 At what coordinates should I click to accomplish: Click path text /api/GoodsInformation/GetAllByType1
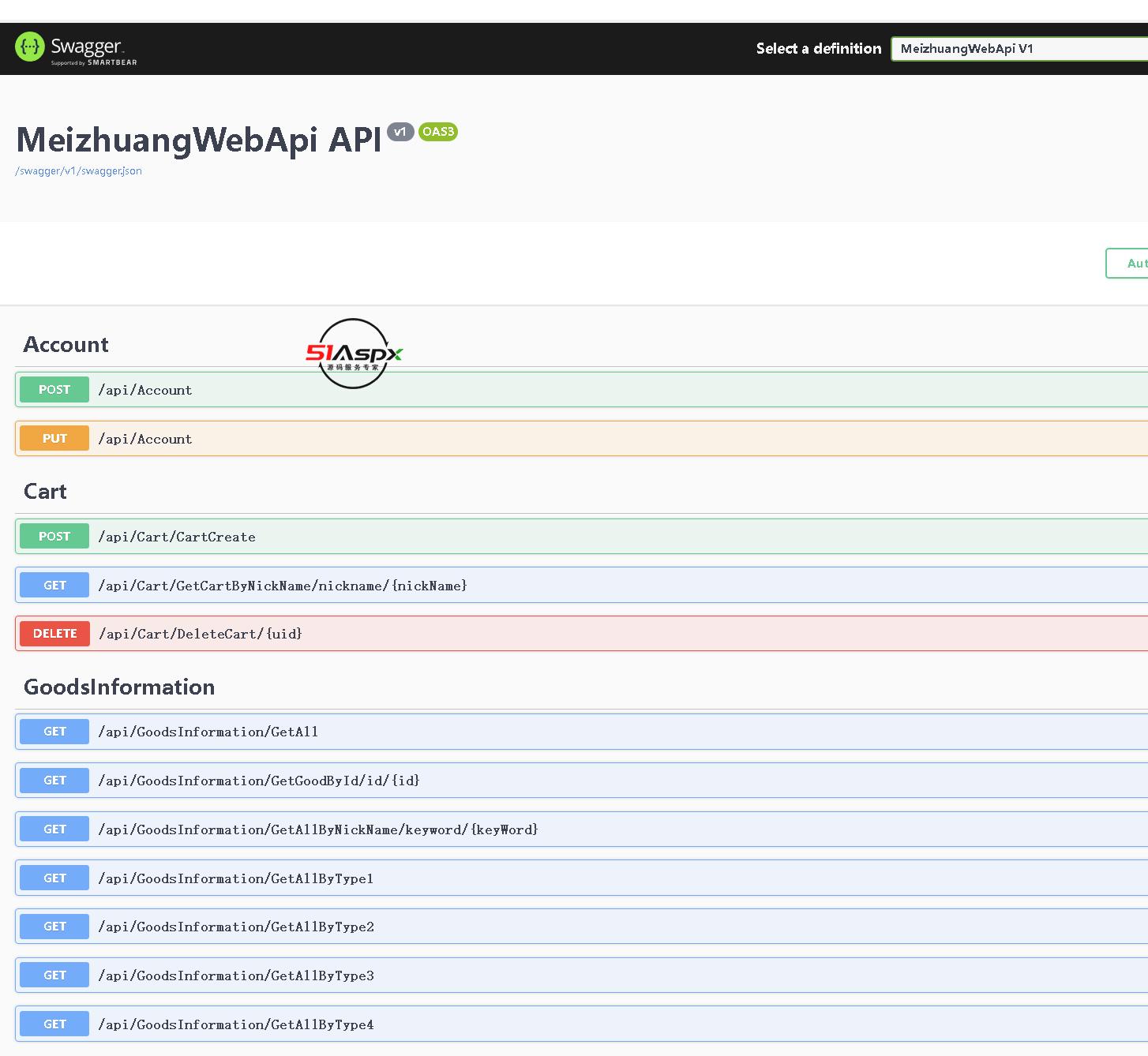(235, 878)
